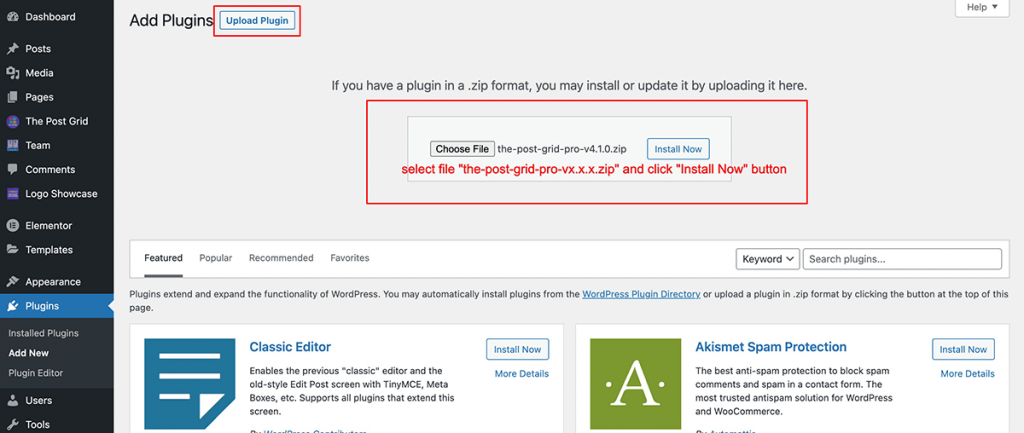Click the Templates folder icon
1024x433 pixels.
point(12,250)
